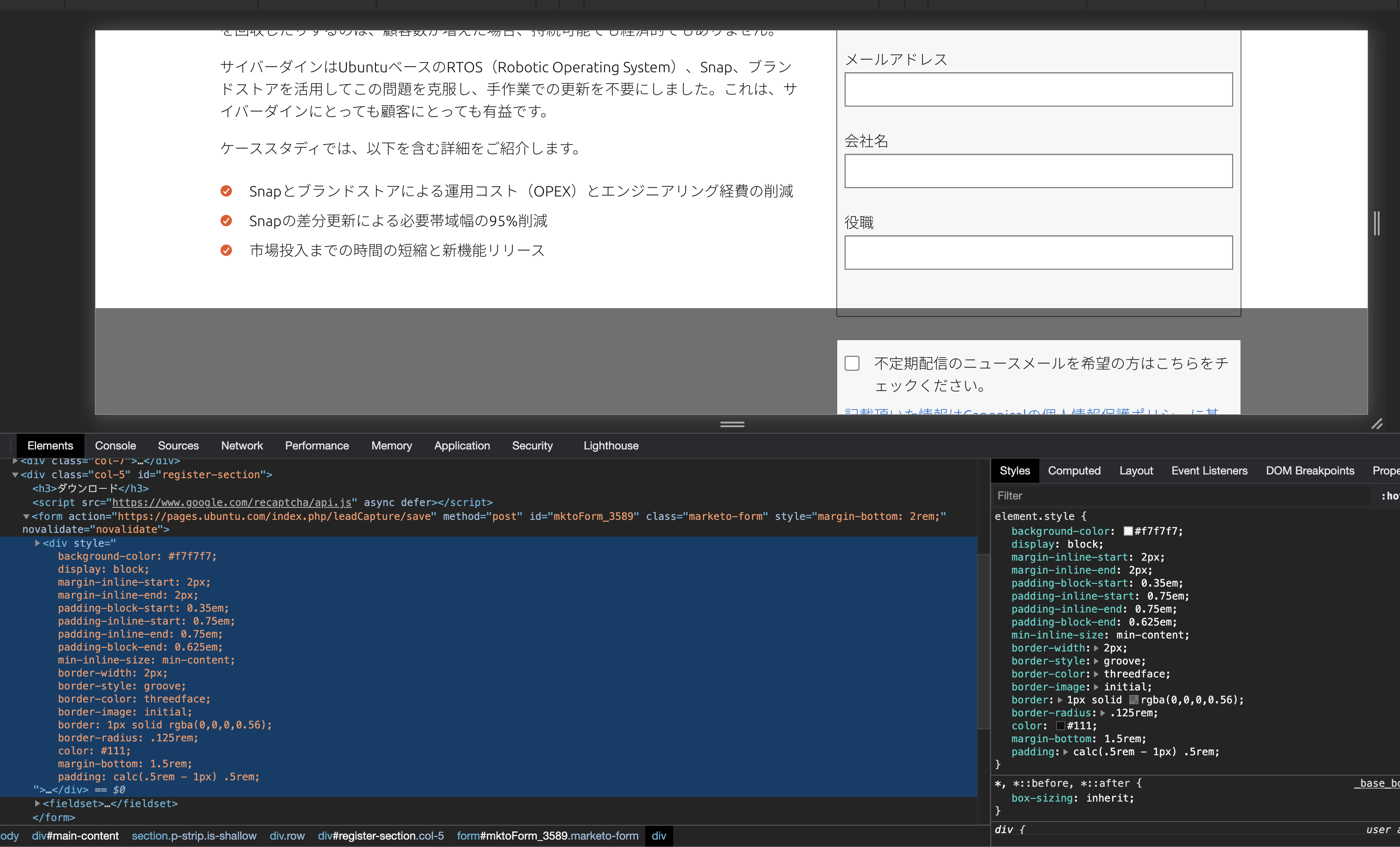Image resolution: width=1400 pixels, height=847 pixels.
Task: Expand the border-width shorthand triangle
Action: [1096, 648]
